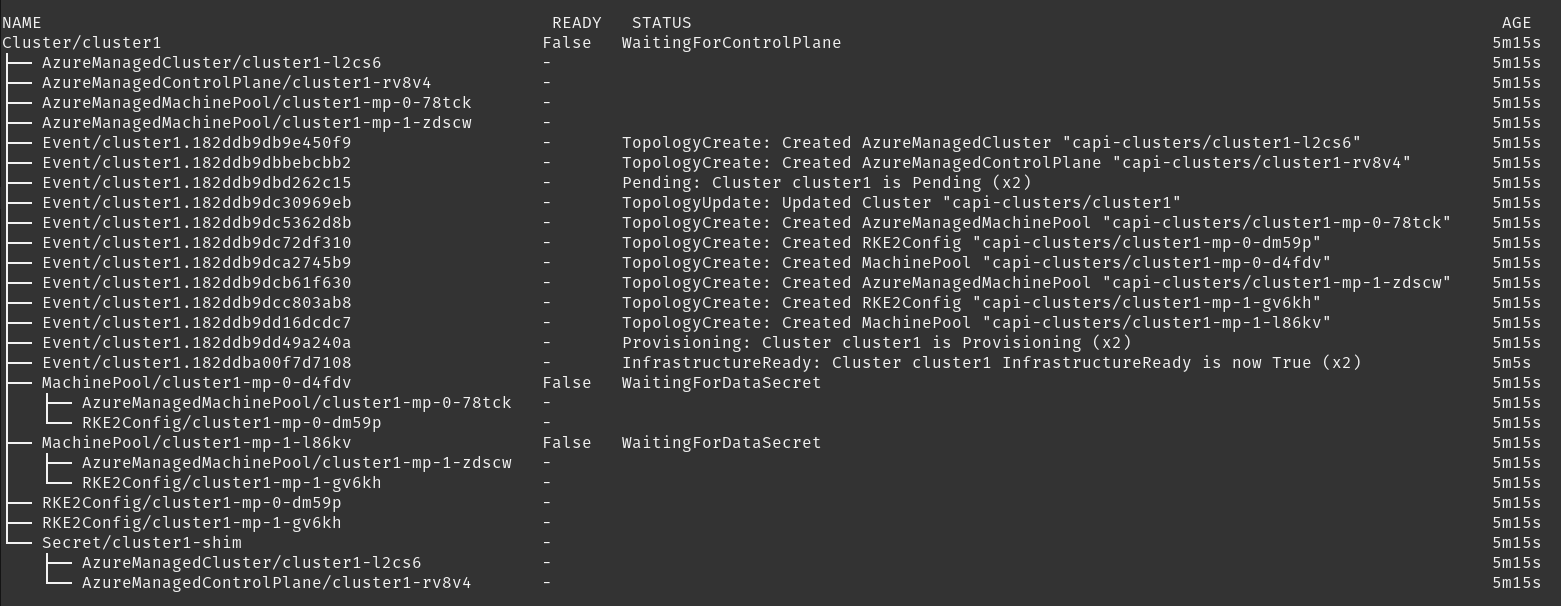Click AzureManagedMachinePool/cluster1-mp-0-78tck nested under MachinePool
This screenshot has width=1561, height=606.
(x=296, y=403)
